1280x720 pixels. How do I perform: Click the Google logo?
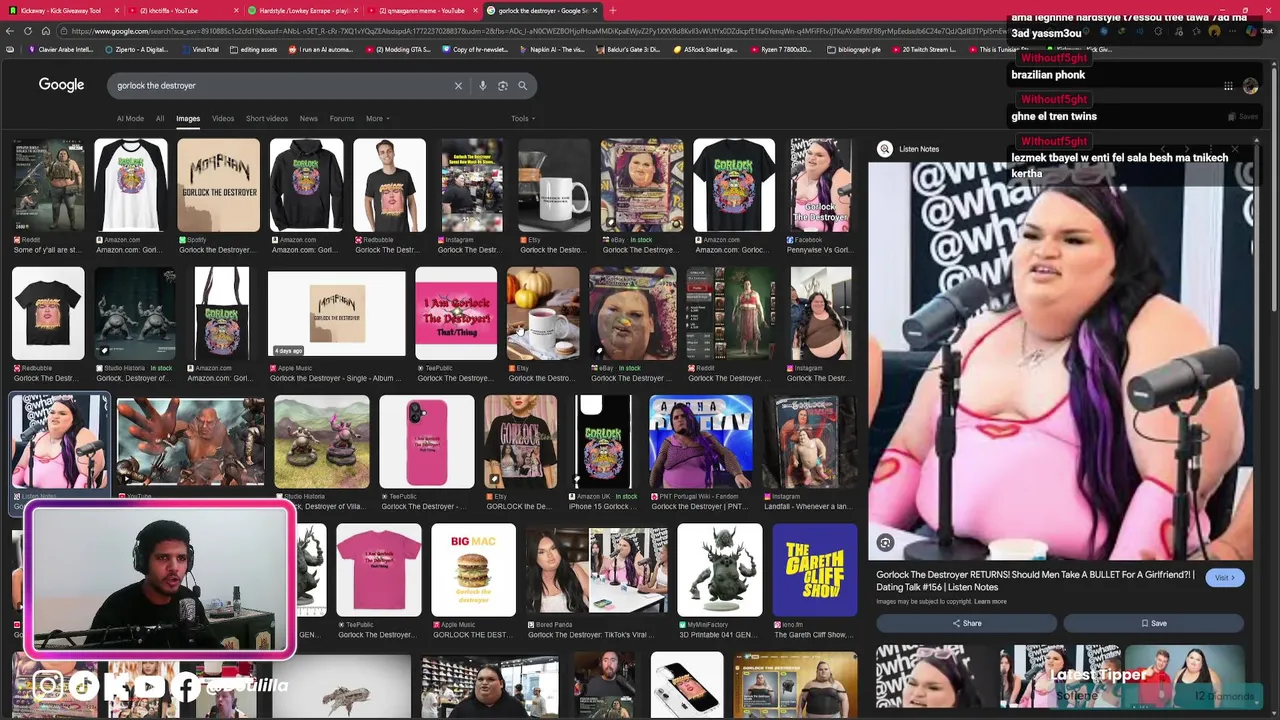coord(61,85)
